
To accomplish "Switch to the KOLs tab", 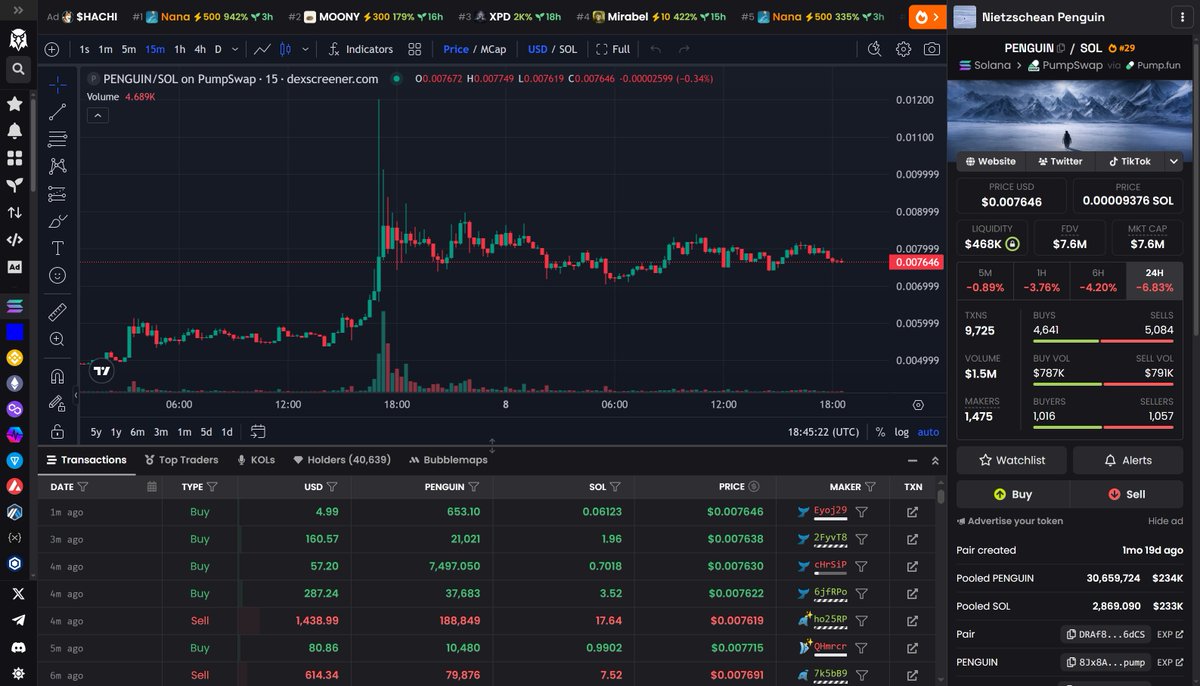I will tap(256, 460).
